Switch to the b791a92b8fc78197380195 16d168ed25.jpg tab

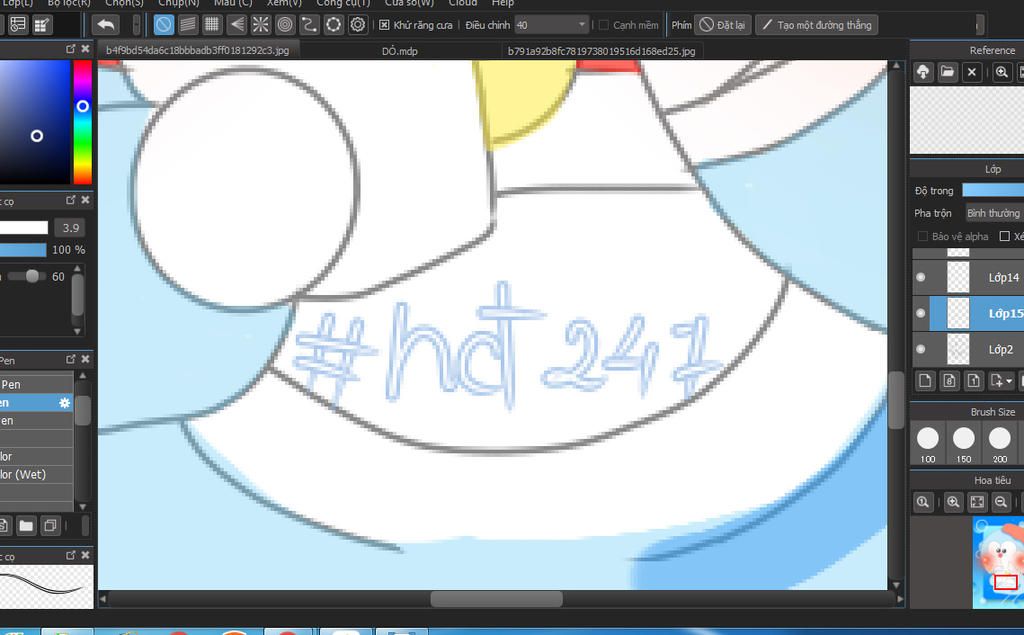point(601,51)
